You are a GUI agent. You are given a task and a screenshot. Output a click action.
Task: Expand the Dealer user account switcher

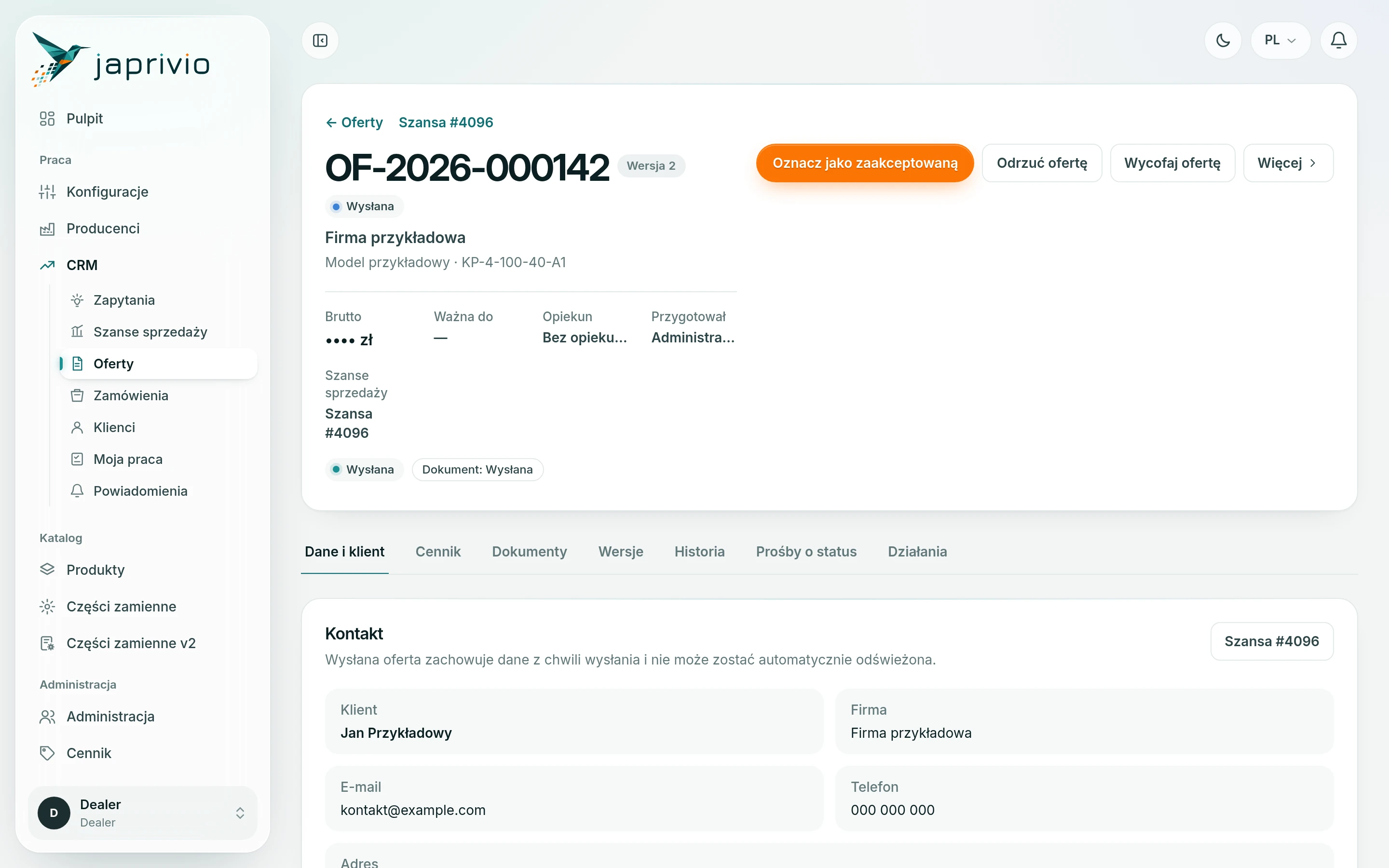coord(142,813)
